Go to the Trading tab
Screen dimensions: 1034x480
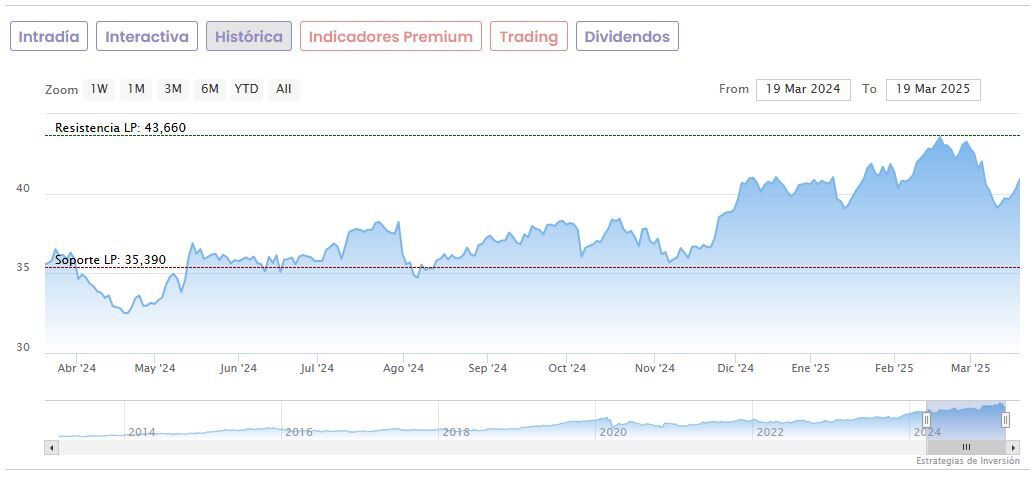click(x=528, y=37)
